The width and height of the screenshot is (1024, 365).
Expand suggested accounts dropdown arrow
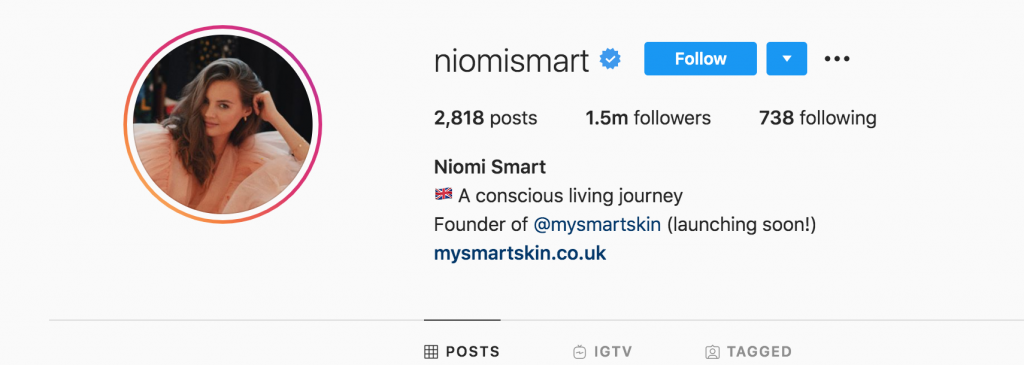click(x=787, y=59)
